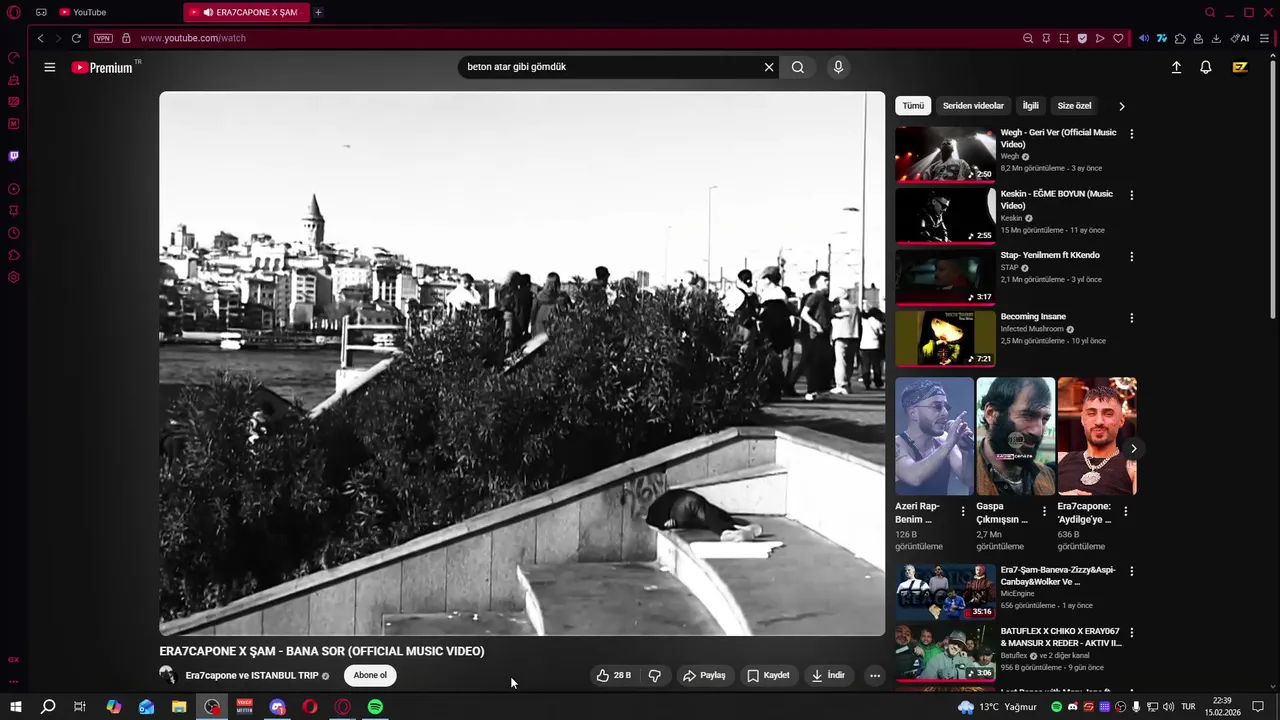Open the Windows Start menu
The width and height of the screenshot is (1280, 720).
(x=16, y=707)
